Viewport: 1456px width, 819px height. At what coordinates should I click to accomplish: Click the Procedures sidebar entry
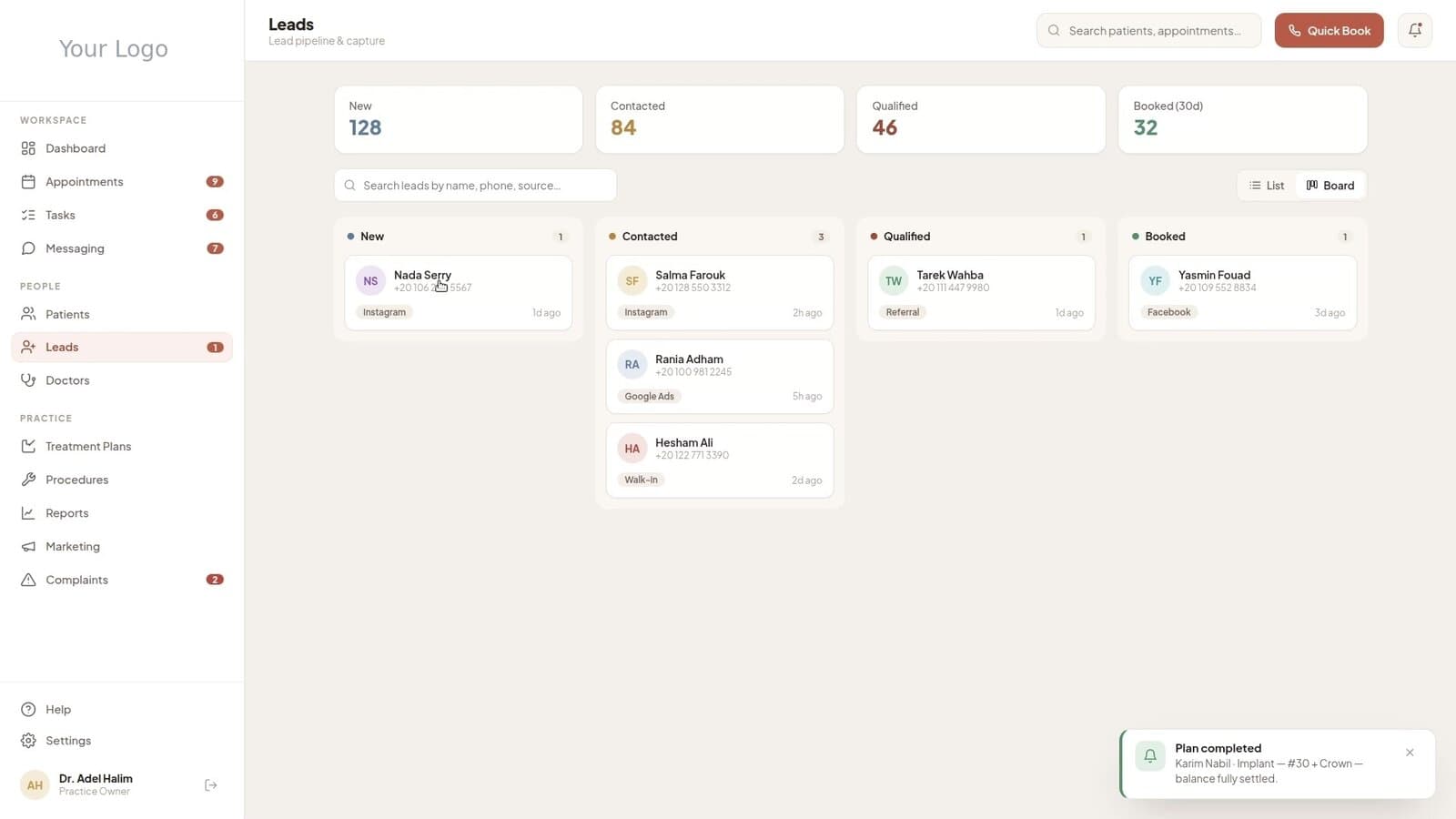(x=122, y=480)
